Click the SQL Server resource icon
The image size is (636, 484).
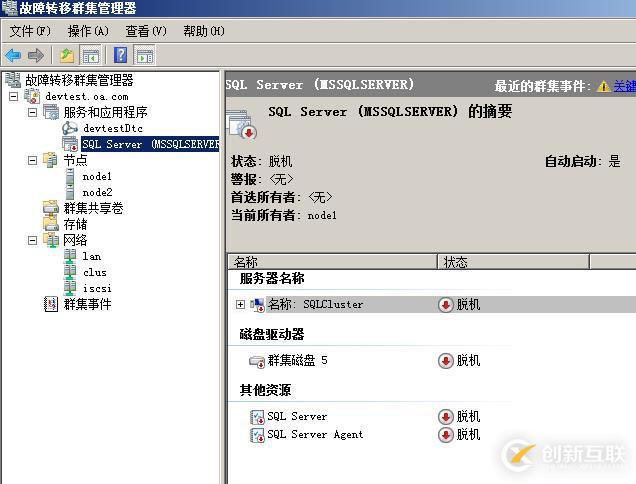click(257, 417)
